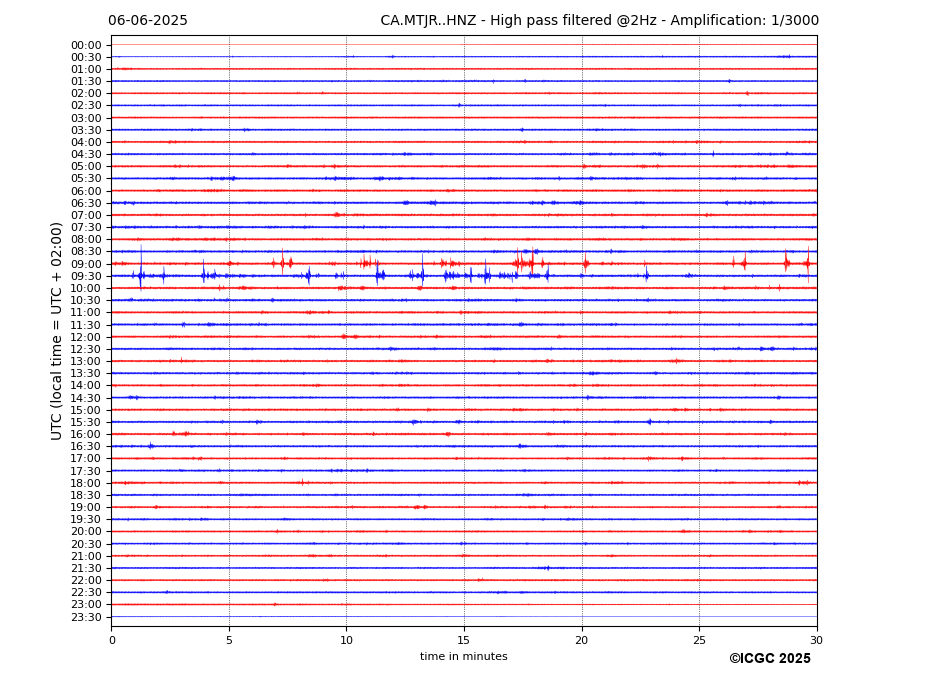Click the 14:00 time row label

tap(86, 386)
